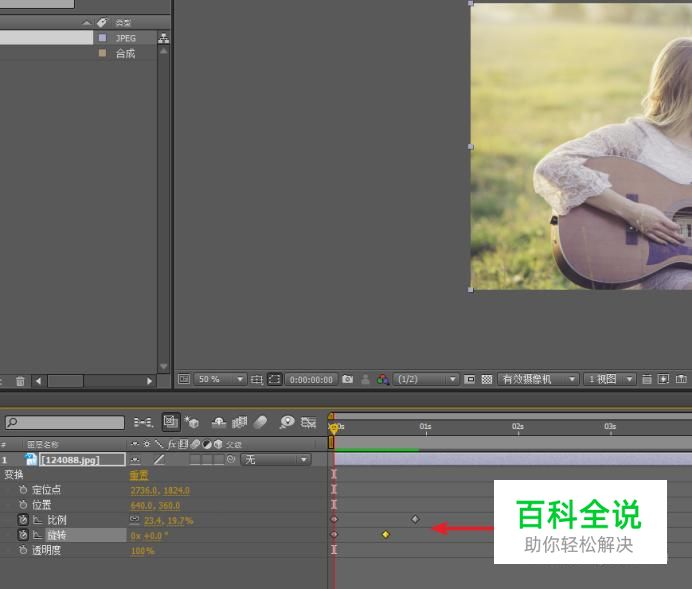Enable frame blending icon in timeline
This screenshot has height=589, width=692.
240,423
